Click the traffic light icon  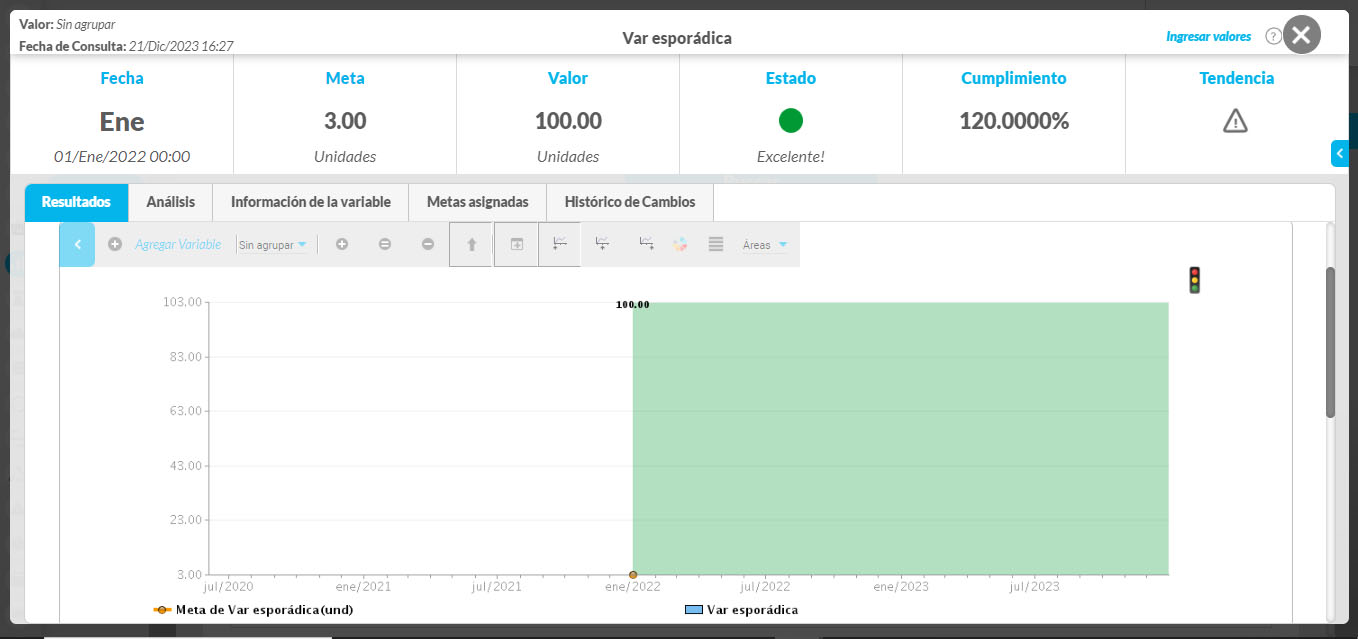tap(1194, 280)
